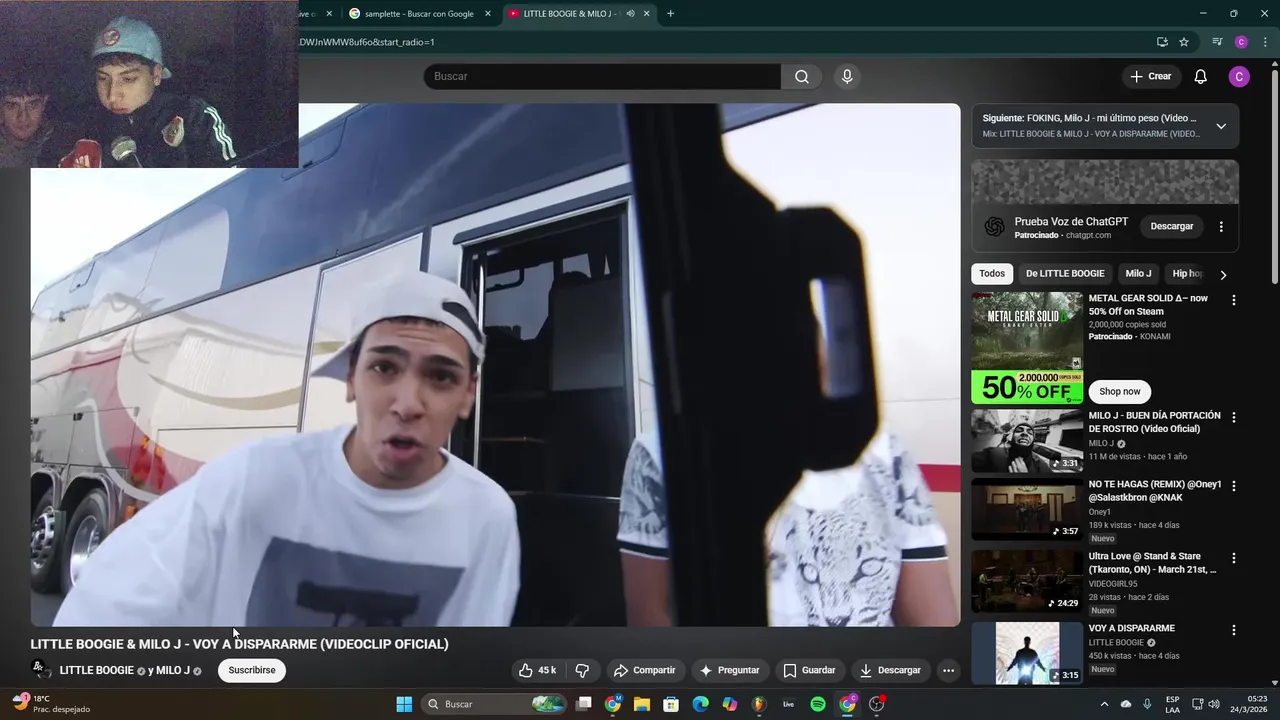Open File Explorer from the taskbar

[x=642, y=704]
